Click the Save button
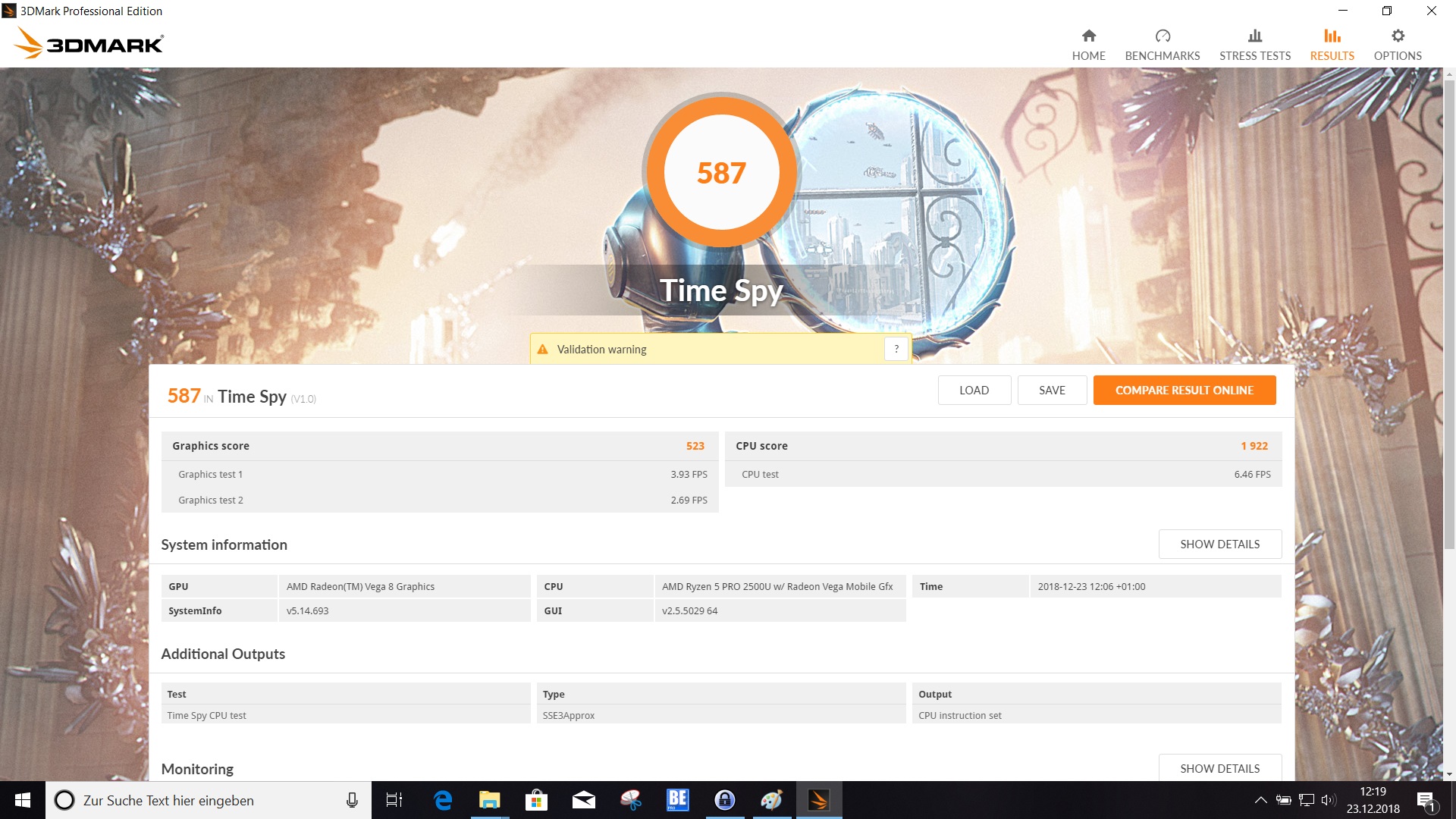 (x=1052, y=390)
